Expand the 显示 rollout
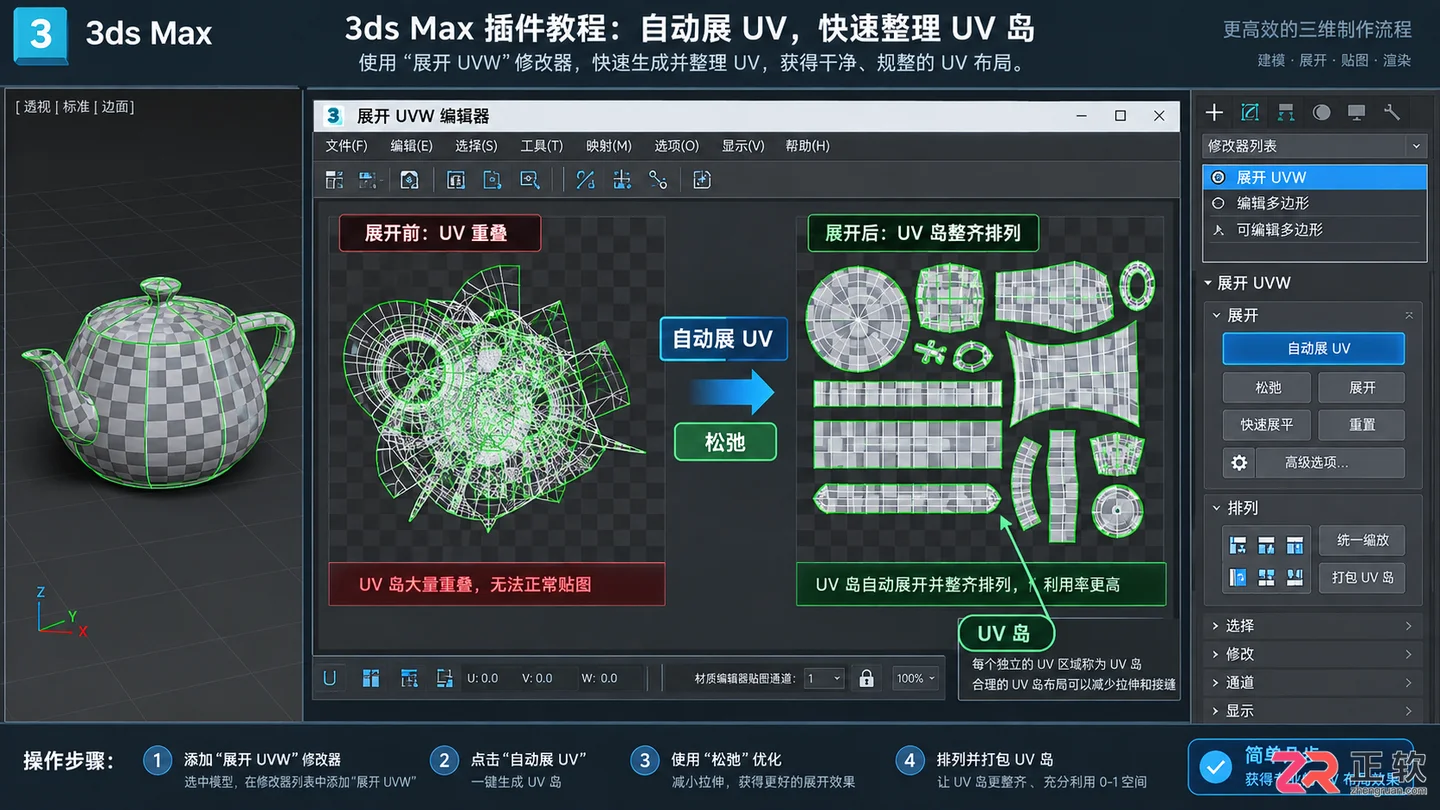Screen dimensions: 1440x810 point(1314,710)
